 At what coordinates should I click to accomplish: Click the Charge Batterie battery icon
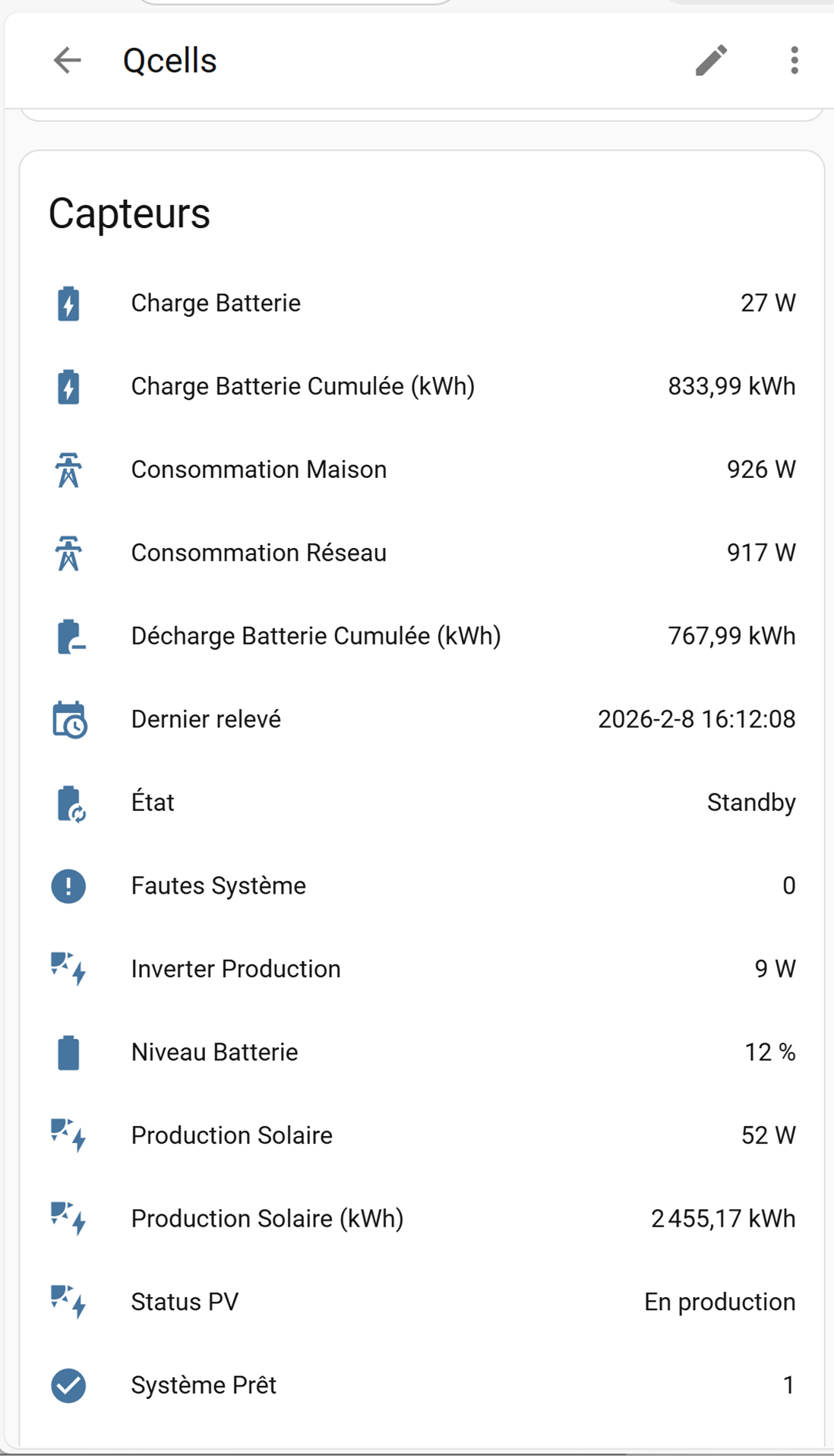68,304
